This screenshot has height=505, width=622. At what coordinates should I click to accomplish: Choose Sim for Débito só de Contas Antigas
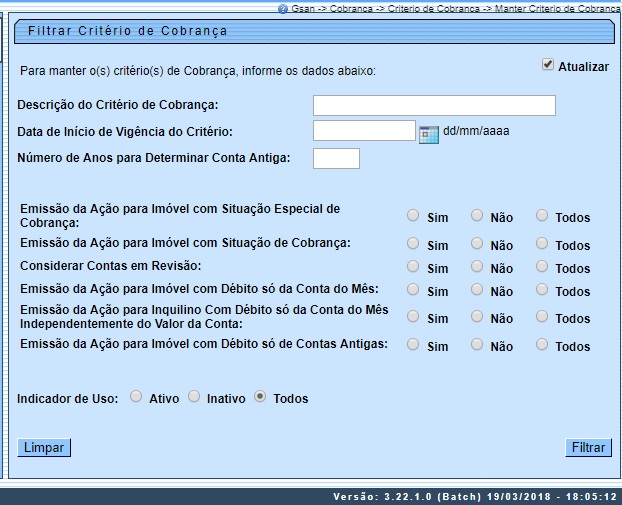[413, 344]
